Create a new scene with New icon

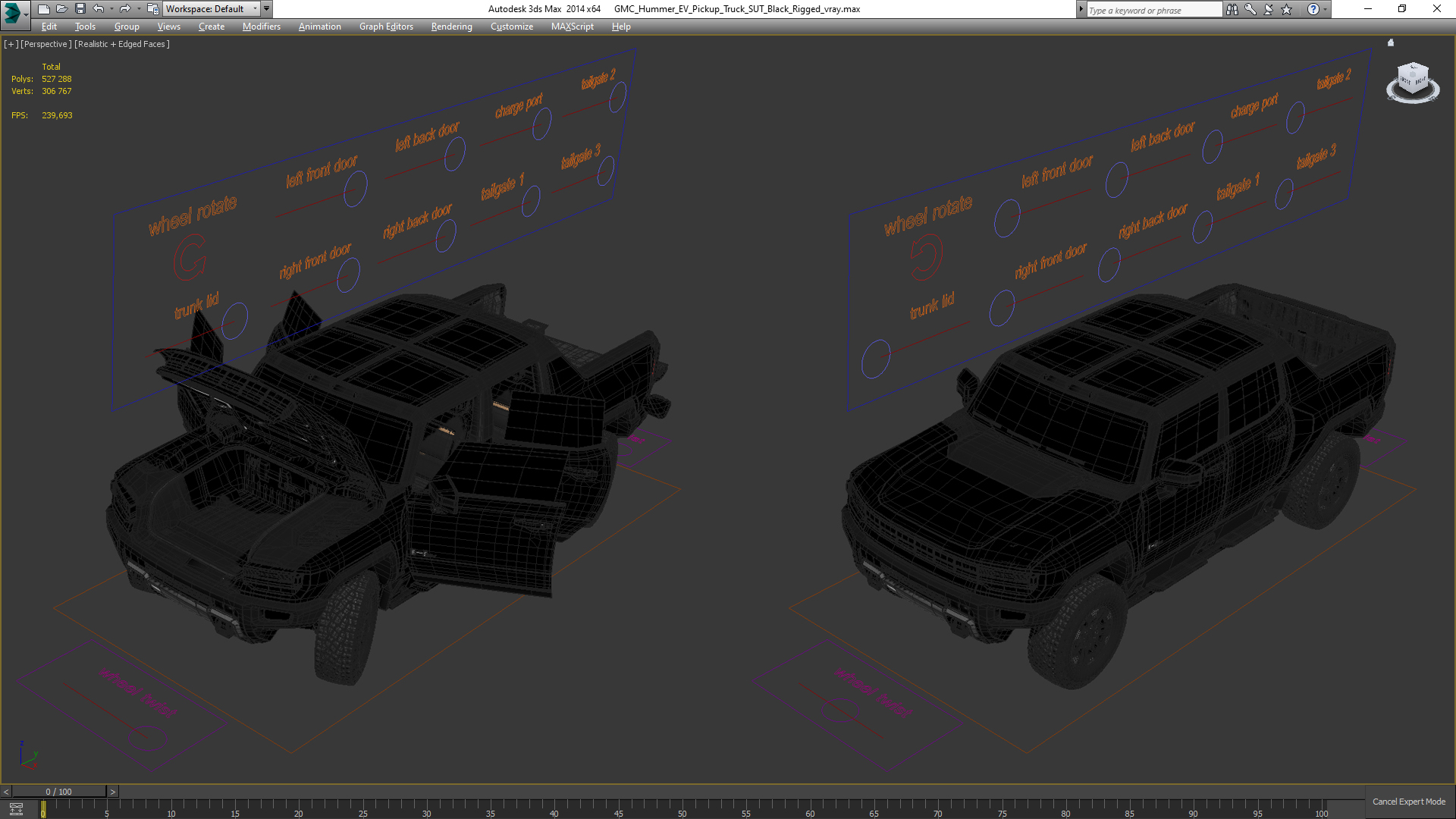click(x=44, y=9)
